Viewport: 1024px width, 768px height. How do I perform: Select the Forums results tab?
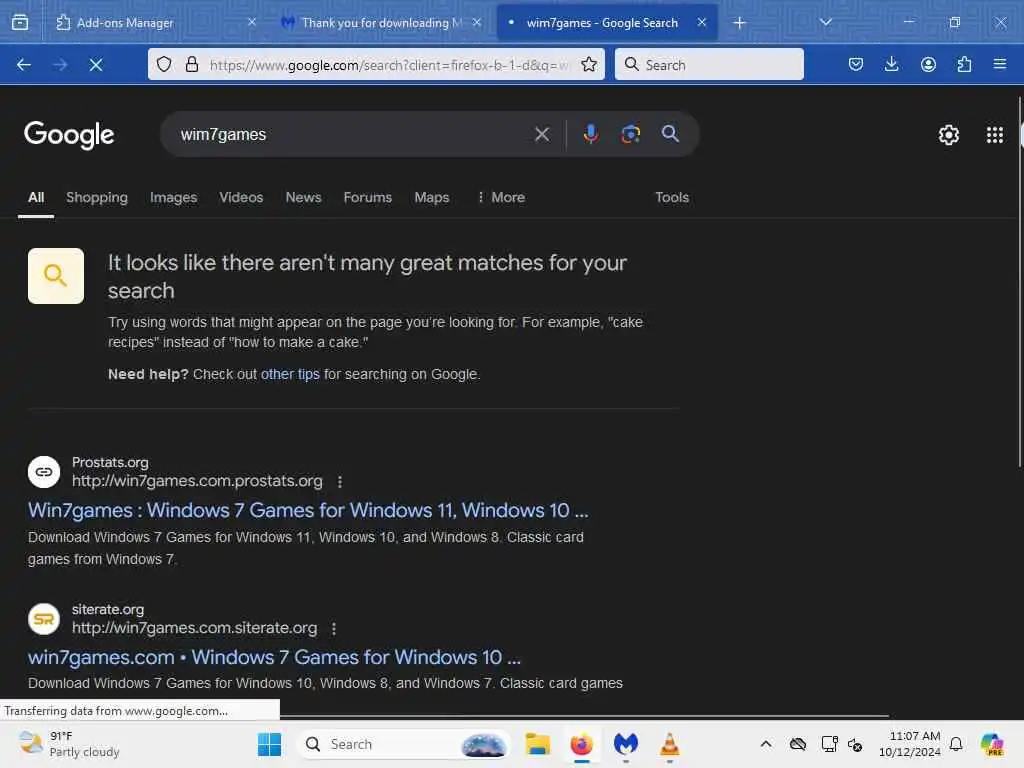368,197
